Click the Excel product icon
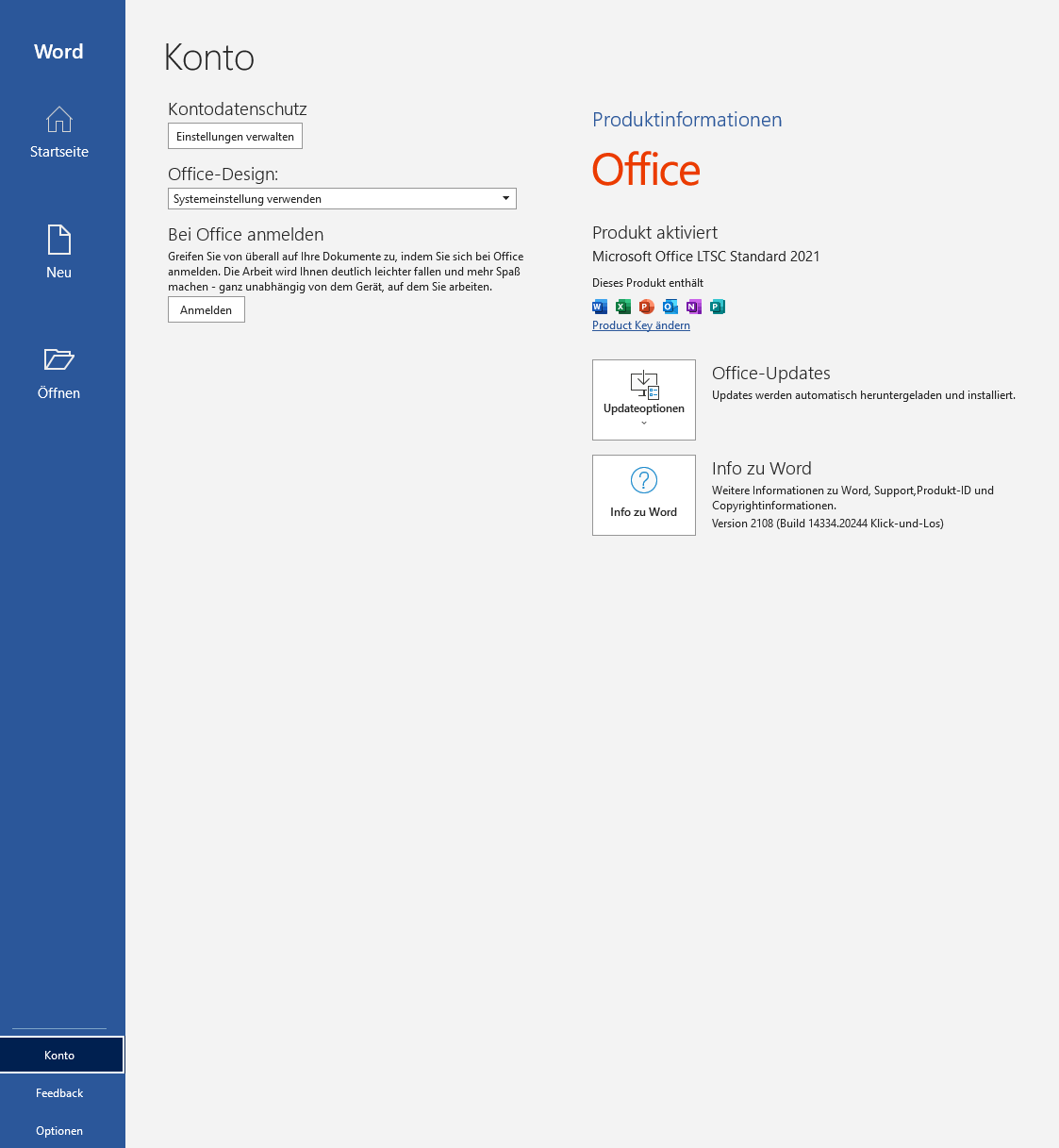Screen dimensions: 1059x1148 click(x=622, y=307)
